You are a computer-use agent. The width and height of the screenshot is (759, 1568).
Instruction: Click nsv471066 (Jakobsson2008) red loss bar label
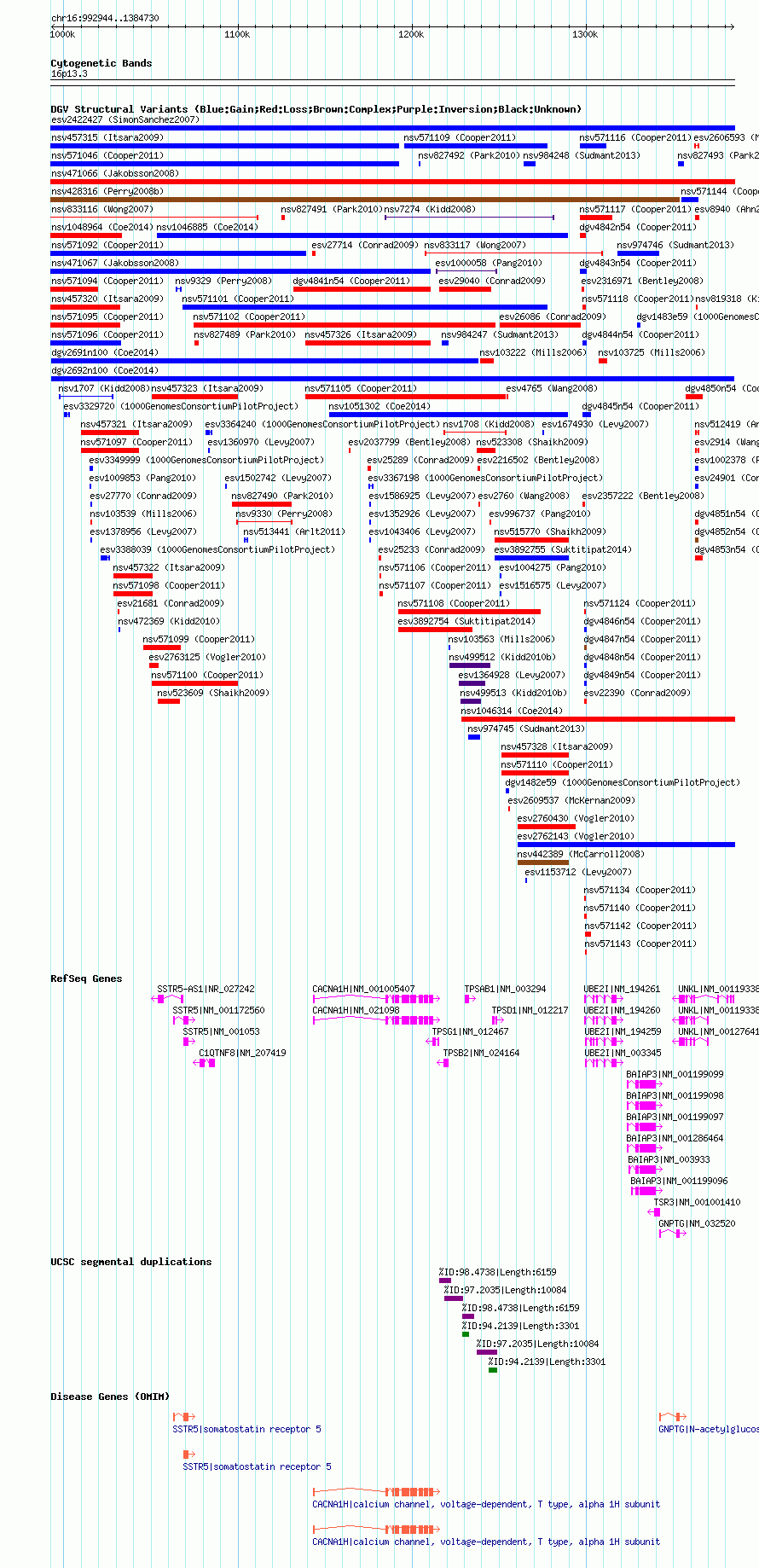[115, 173]
